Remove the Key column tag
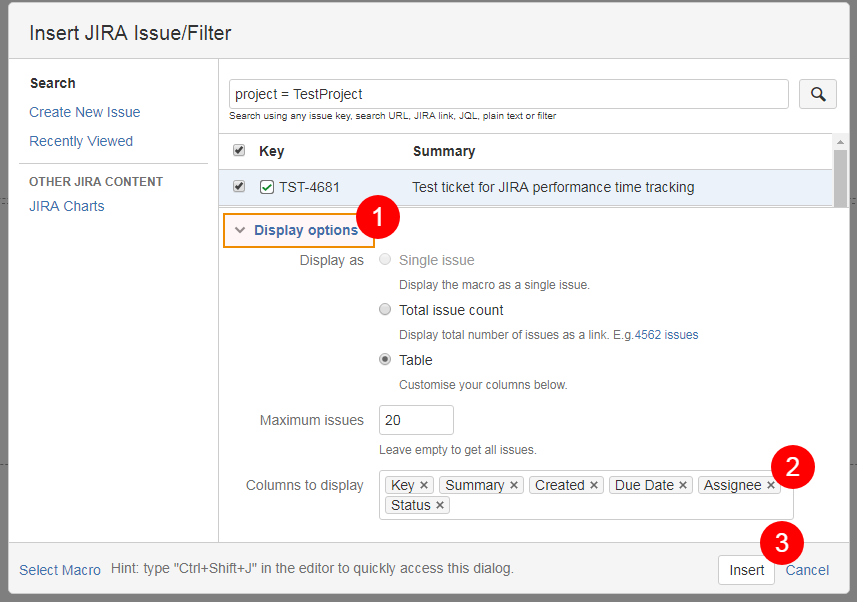857x602 pixels. (424, 485)
